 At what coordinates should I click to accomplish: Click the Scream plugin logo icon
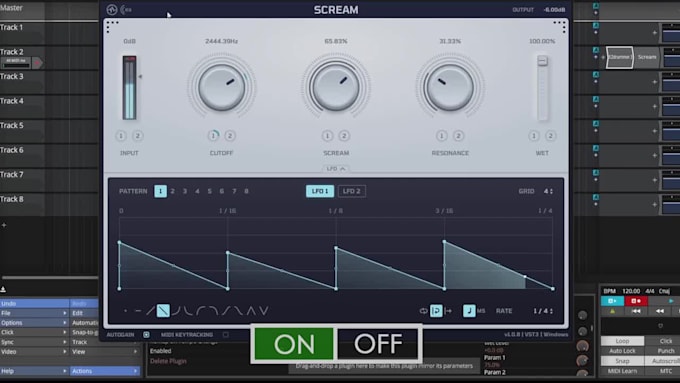click(112, 10)
